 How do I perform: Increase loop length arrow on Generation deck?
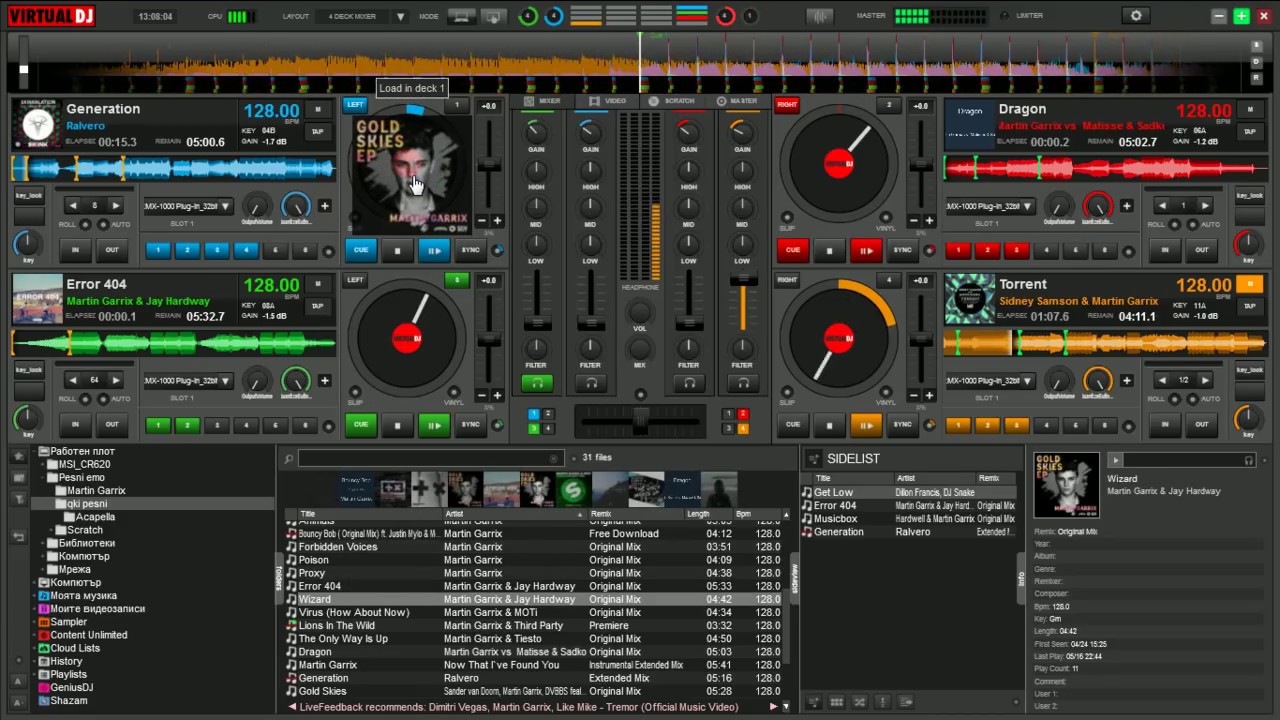click(x=116, y=206)
